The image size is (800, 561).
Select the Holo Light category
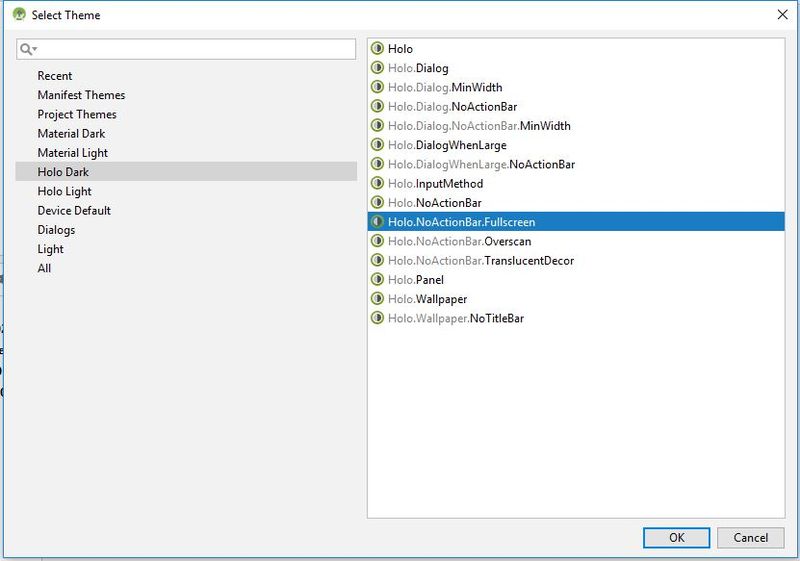pos(186,191)
